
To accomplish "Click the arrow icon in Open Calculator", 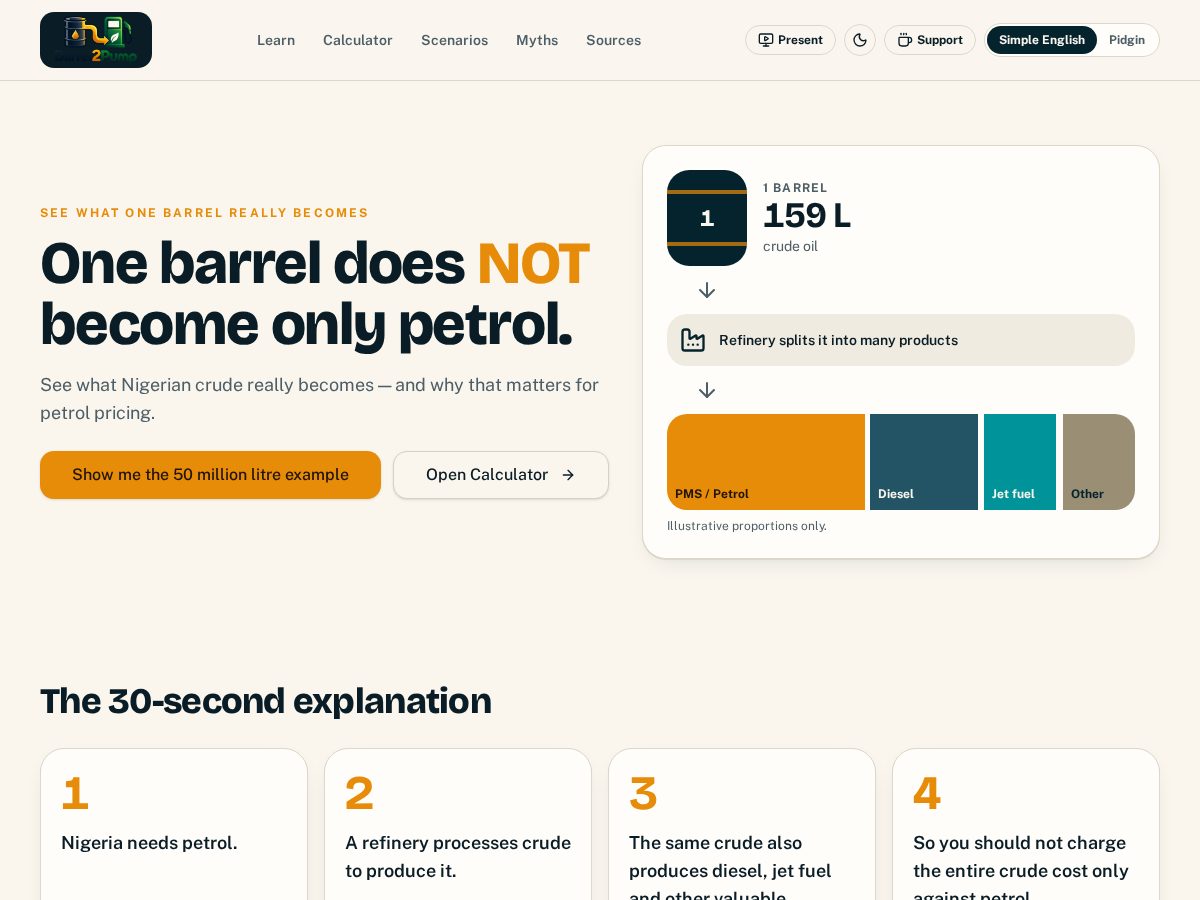I will point(568,475).
